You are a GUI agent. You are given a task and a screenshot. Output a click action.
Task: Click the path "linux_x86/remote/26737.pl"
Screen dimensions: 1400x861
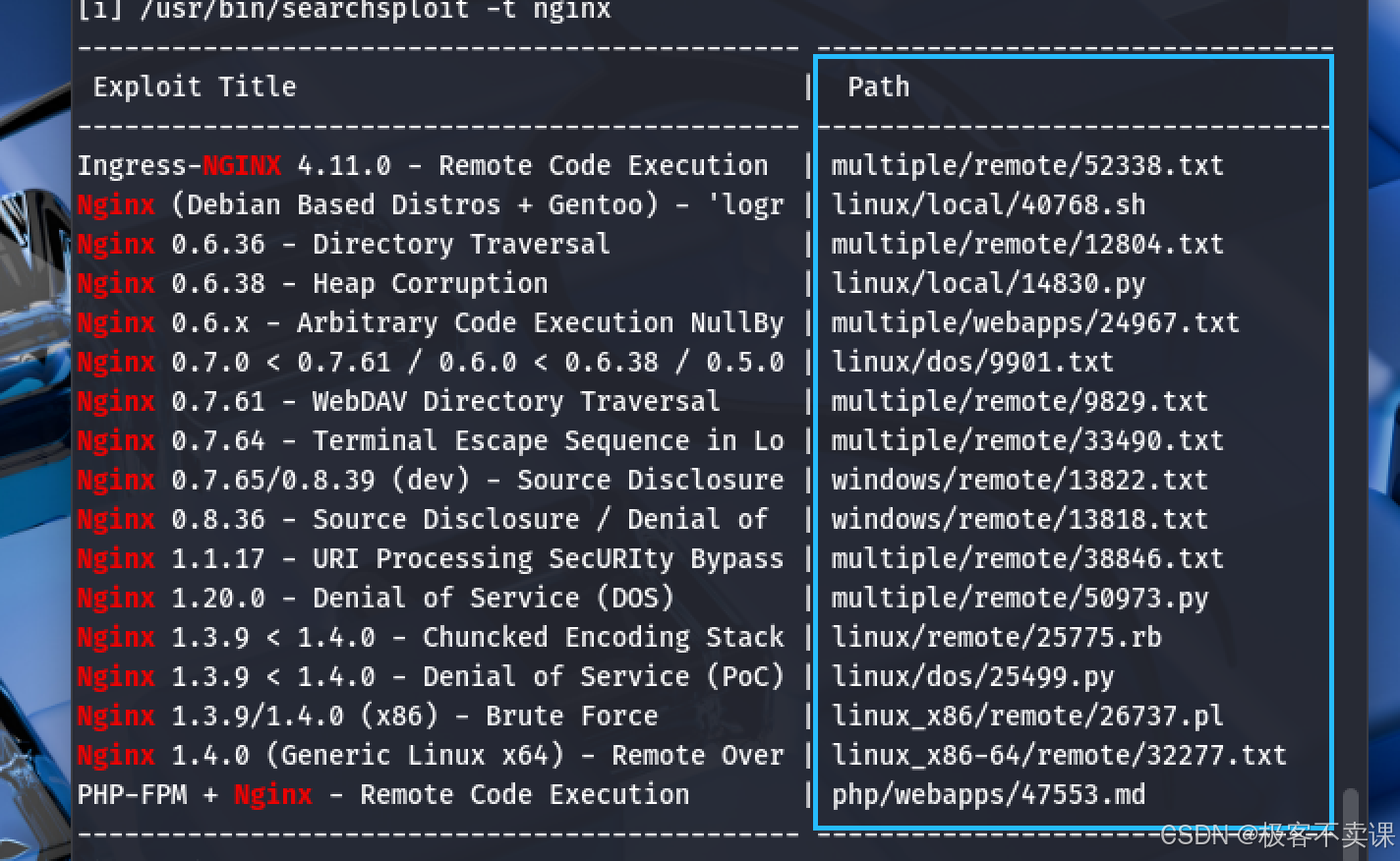[1027, 716]
